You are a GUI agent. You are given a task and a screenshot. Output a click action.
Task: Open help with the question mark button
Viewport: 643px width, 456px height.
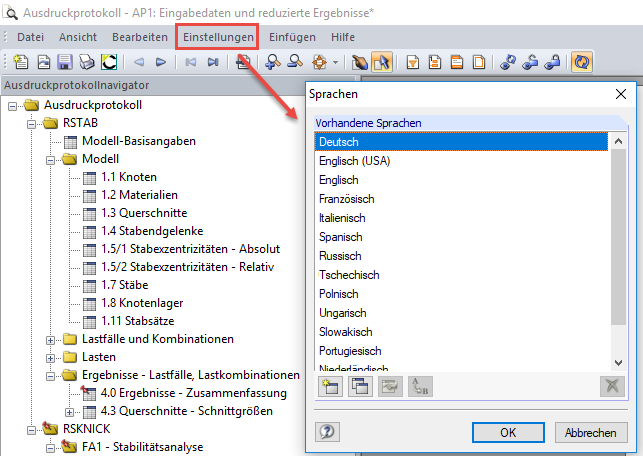coord(327,432)
